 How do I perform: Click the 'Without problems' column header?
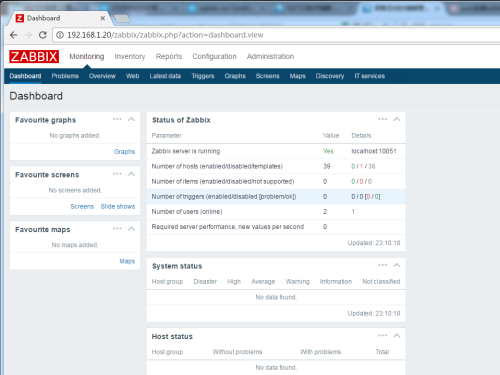point(237,352)
